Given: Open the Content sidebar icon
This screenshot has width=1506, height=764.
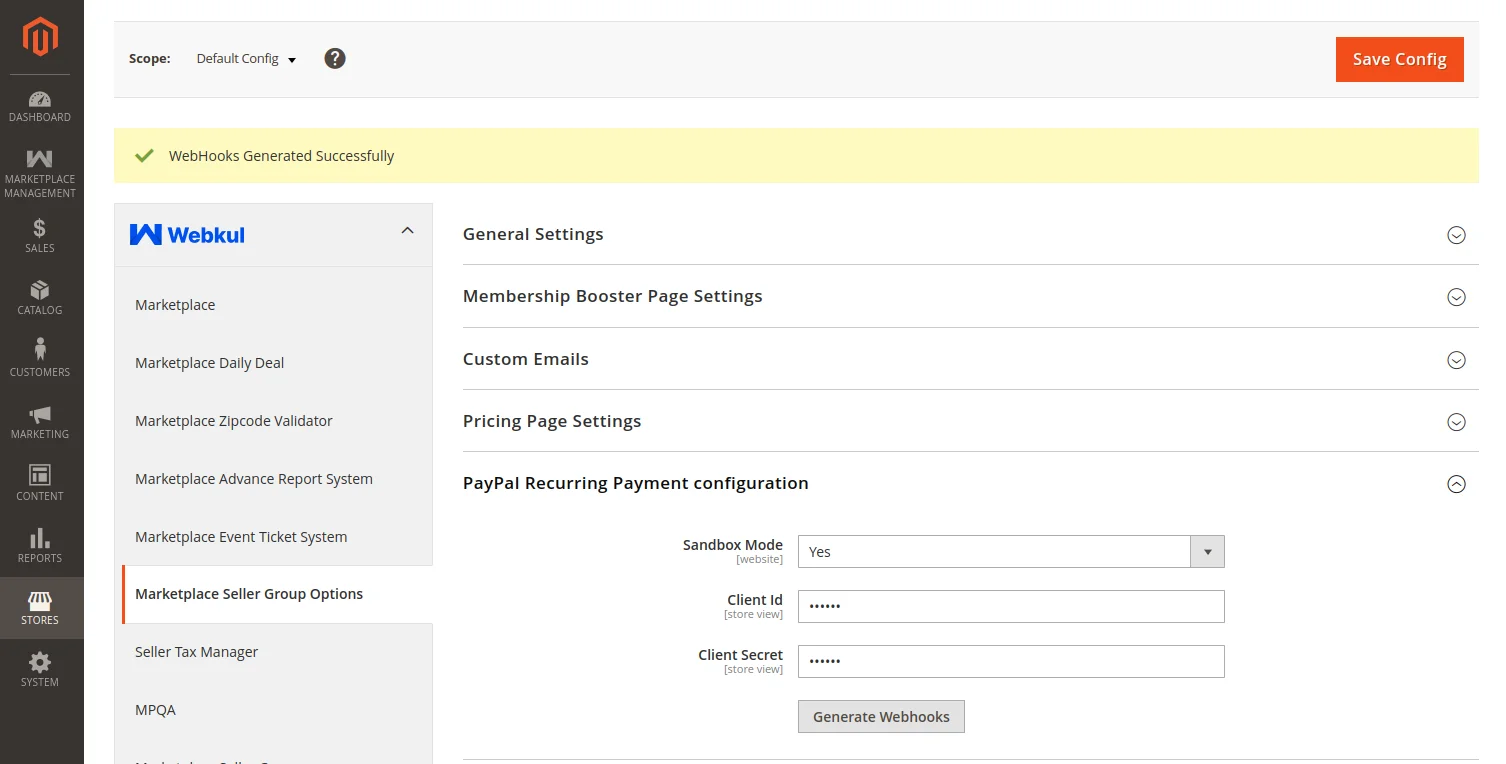Looking at the screenshot, I should coord(40,483).
